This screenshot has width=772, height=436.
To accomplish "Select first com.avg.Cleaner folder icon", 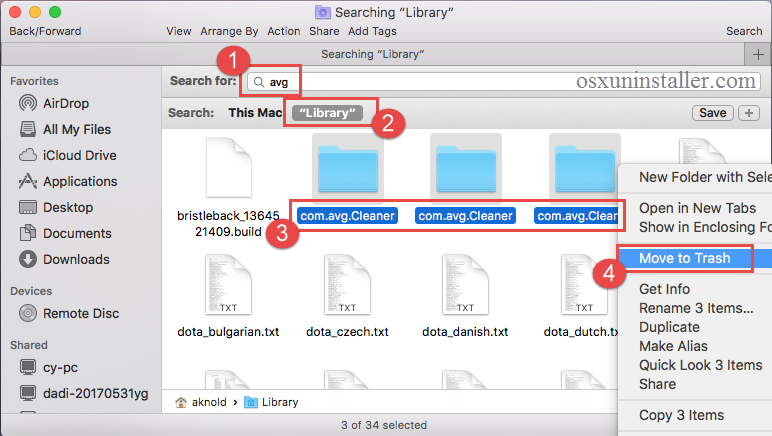I will click(348, 168).
